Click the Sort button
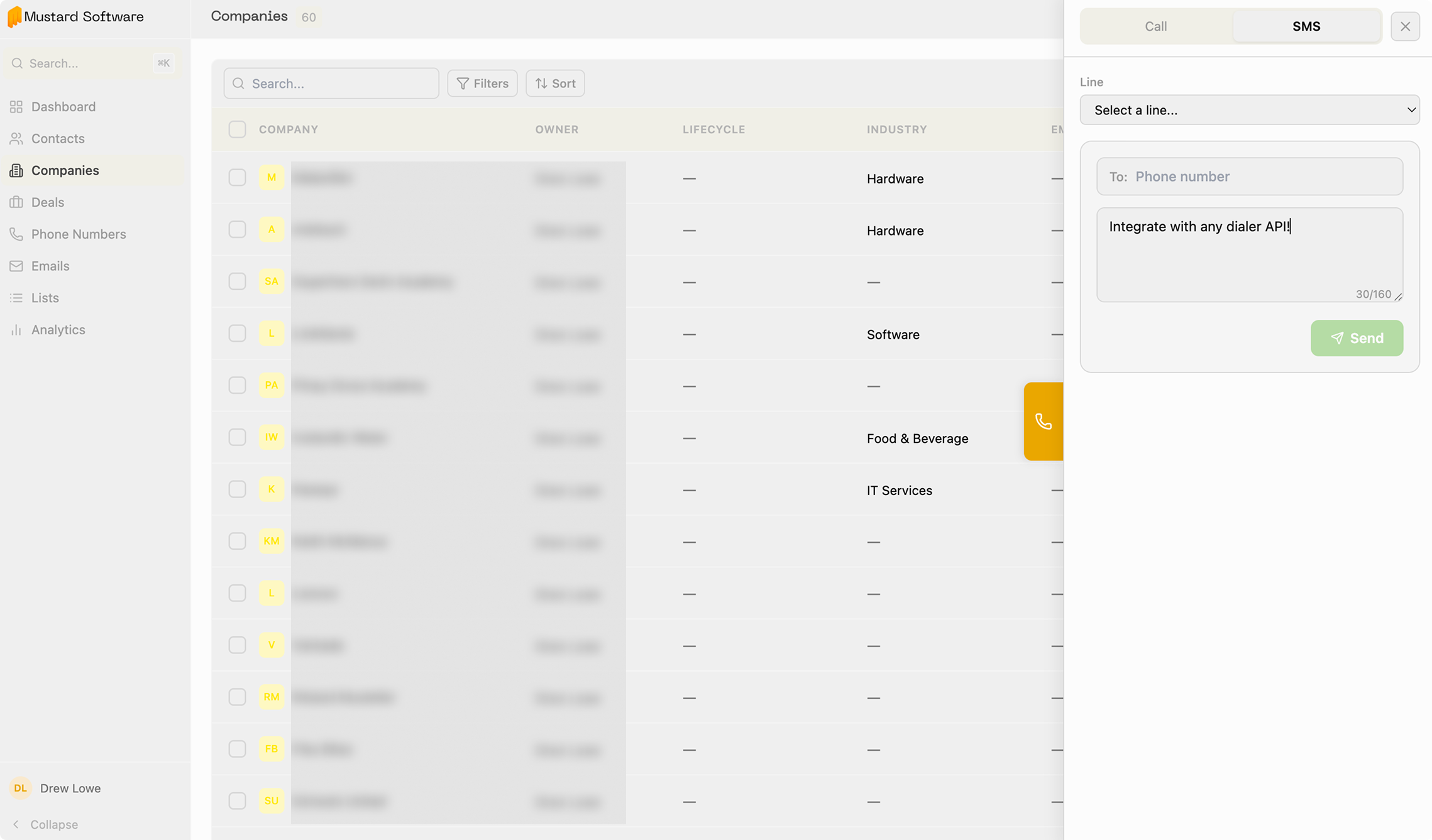Screen dimensions: 1432x840 point(555,84)
